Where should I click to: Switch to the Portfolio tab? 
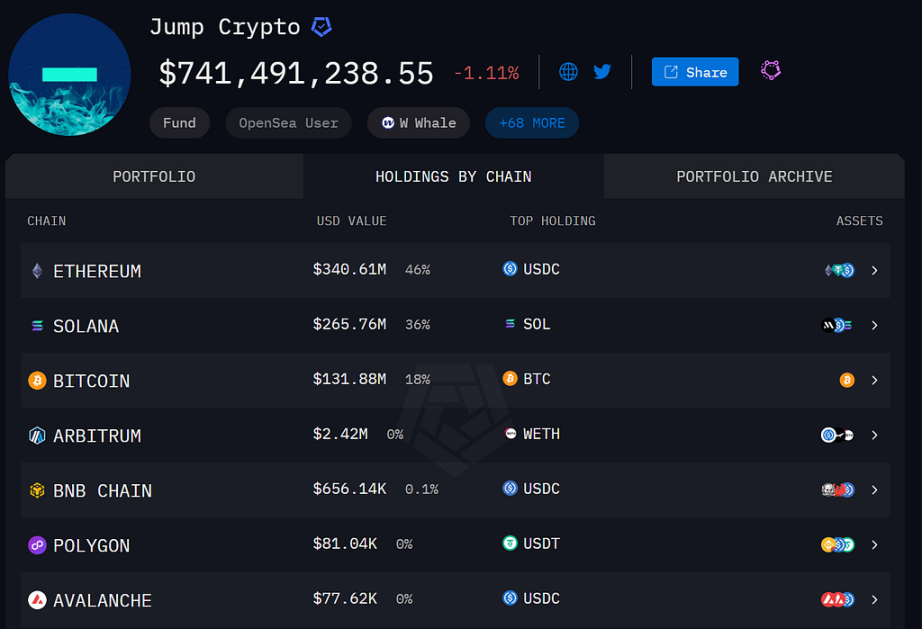coord(154,177)
